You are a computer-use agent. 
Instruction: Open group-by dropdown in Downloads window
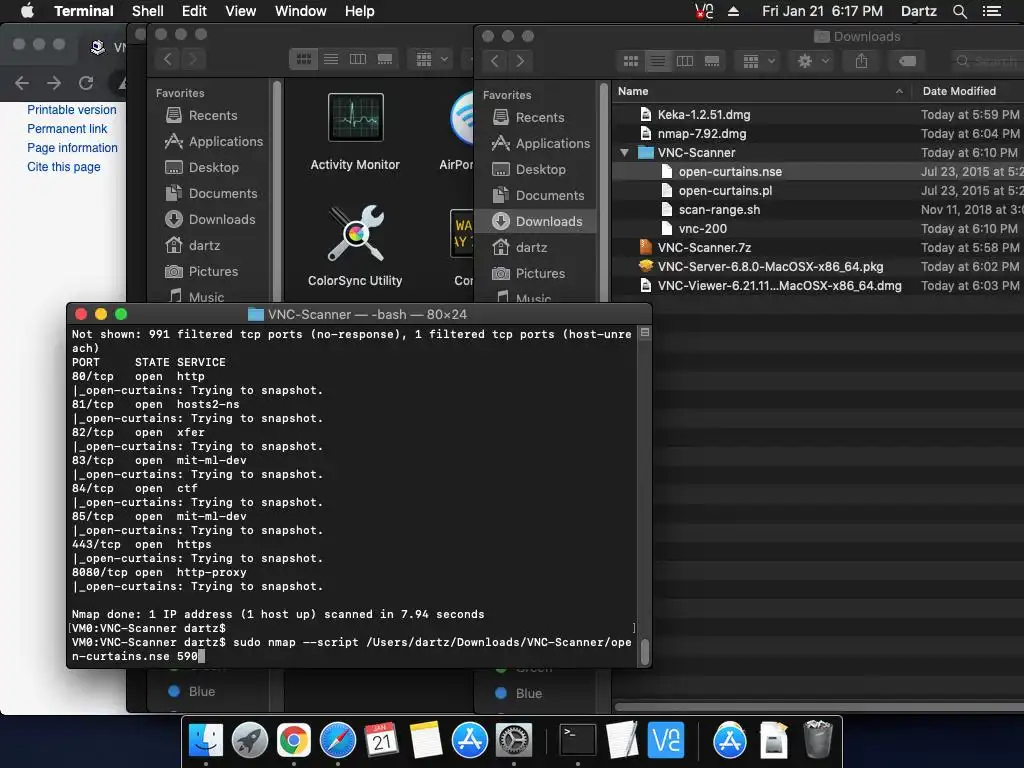pyautogui.click(x=757, y=61)
